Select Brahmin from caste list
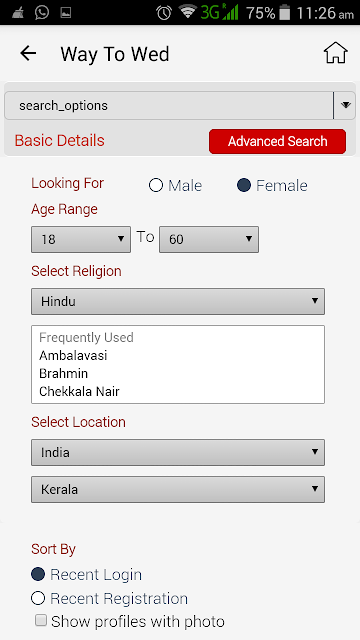 (x=64, y=373)
